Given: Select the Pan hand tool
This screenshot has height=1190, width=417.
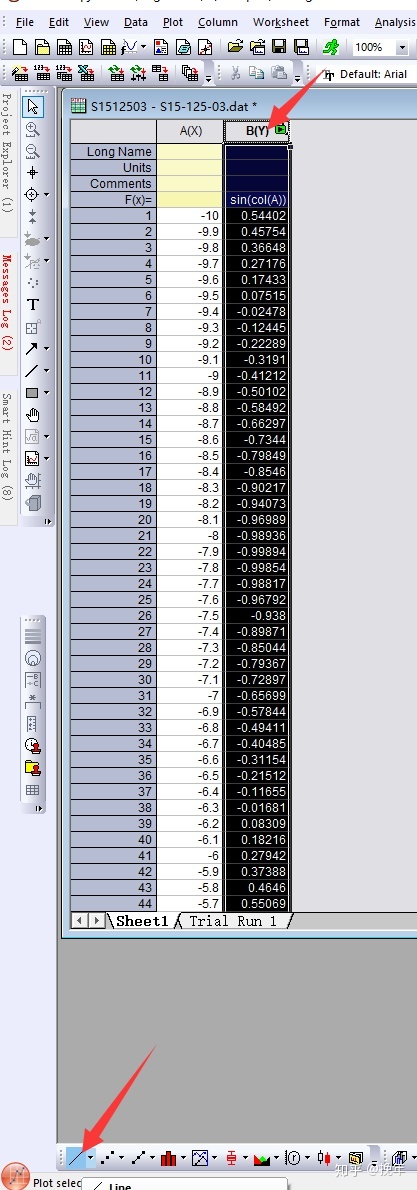Looking at the screenshot, I should click(33, 415).
